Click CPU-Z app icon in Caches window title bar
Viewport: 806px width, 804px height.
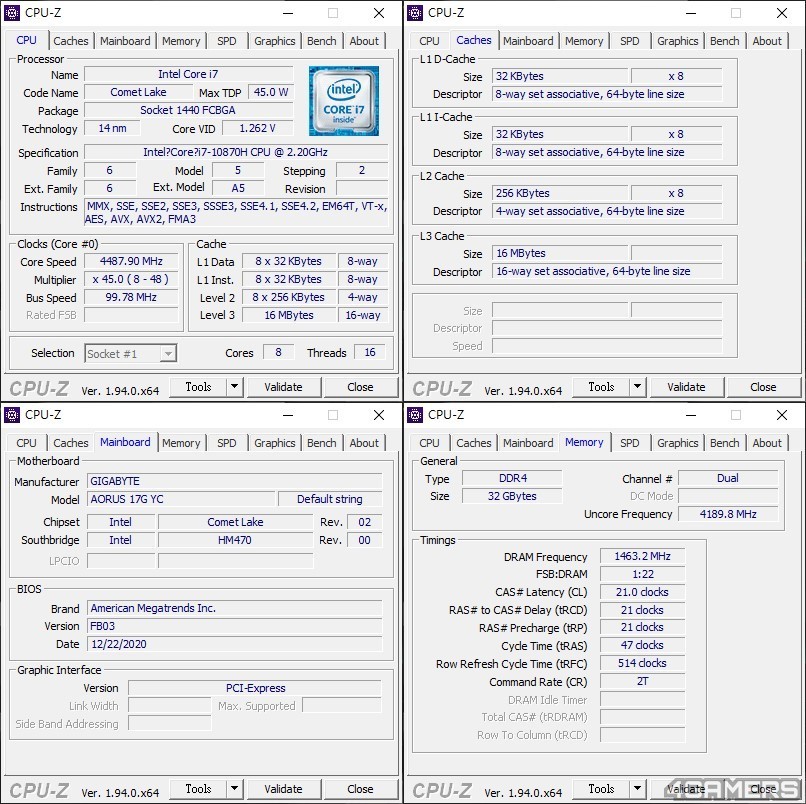[x=414, y=12]
